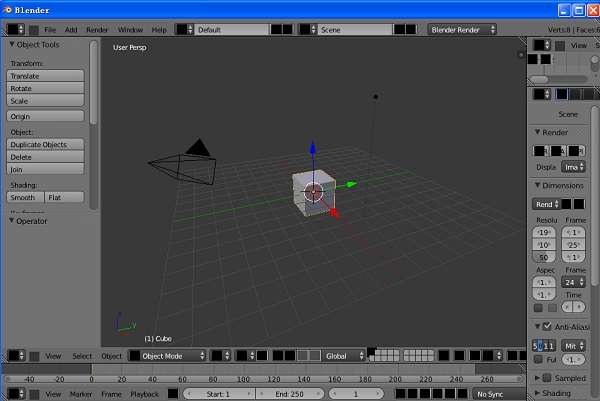Toggle the Full Sample checkbox

[538, 359]
